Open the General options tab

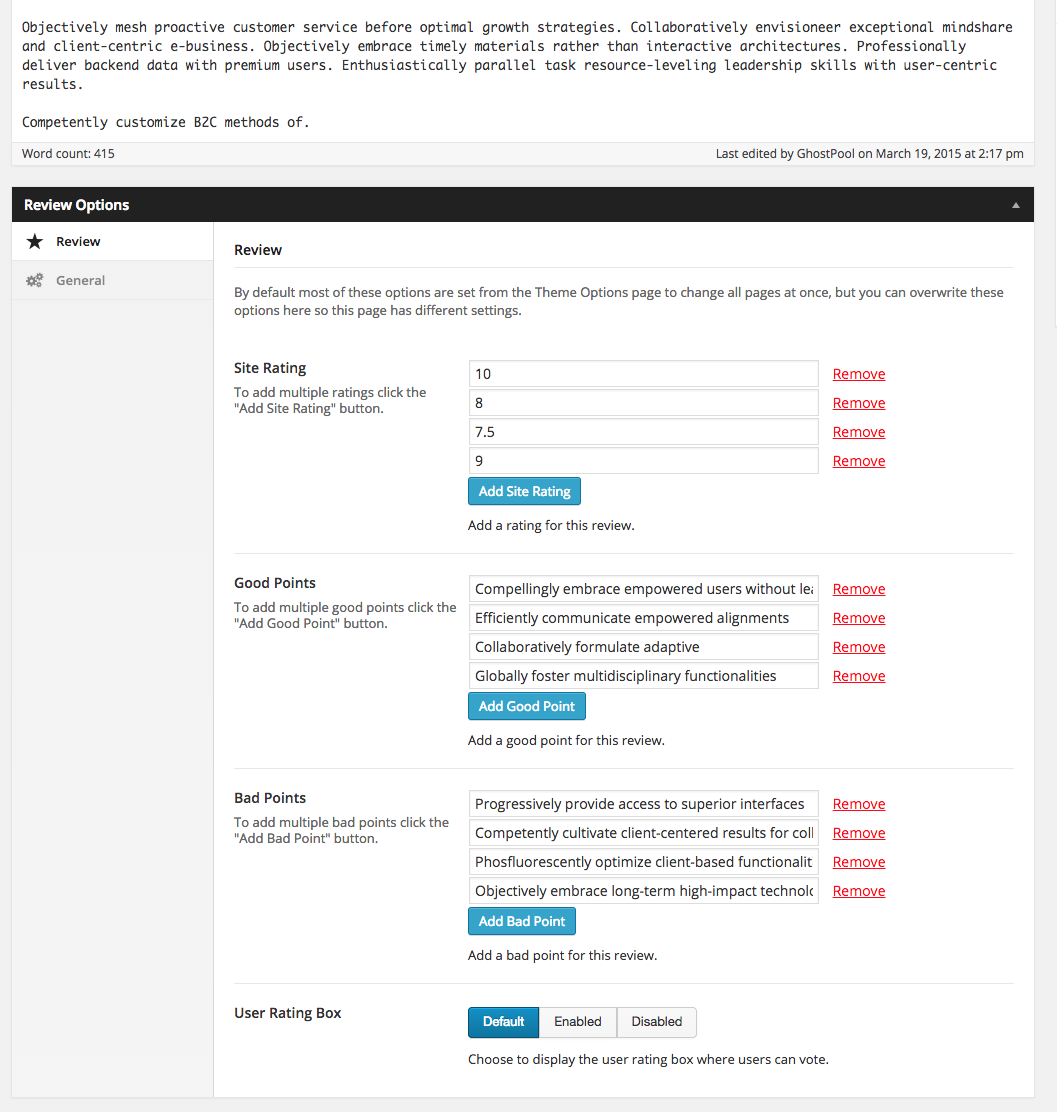[80, 281]
